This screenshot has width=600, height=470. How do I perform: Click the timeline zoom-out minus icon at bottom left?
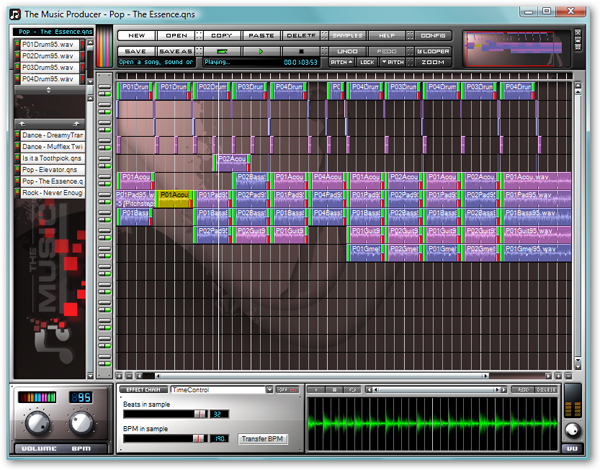click(x=129, y=376)
